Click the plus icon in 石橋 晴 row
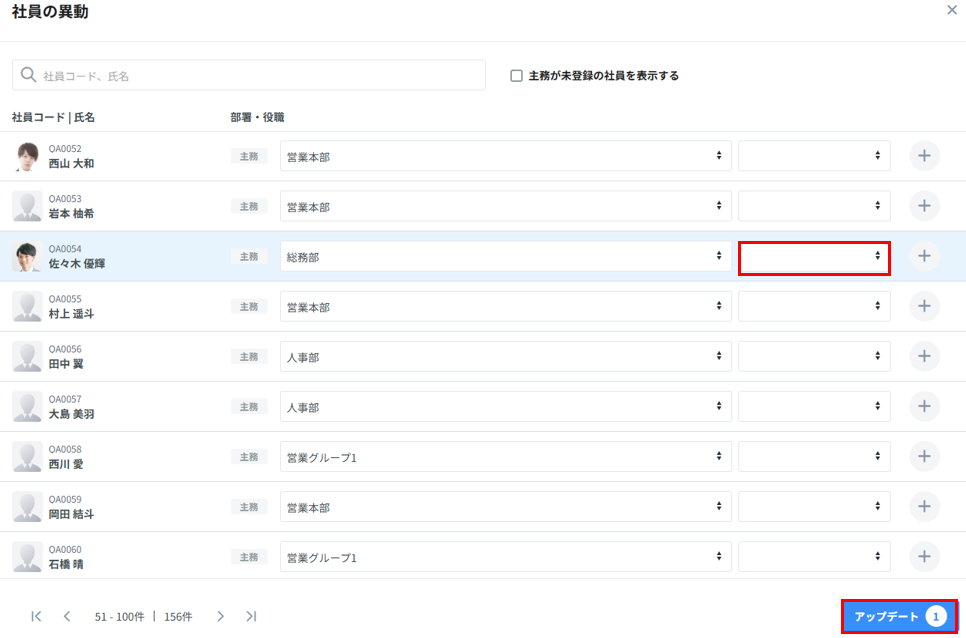The image size is (966, 638). [924, 557]
